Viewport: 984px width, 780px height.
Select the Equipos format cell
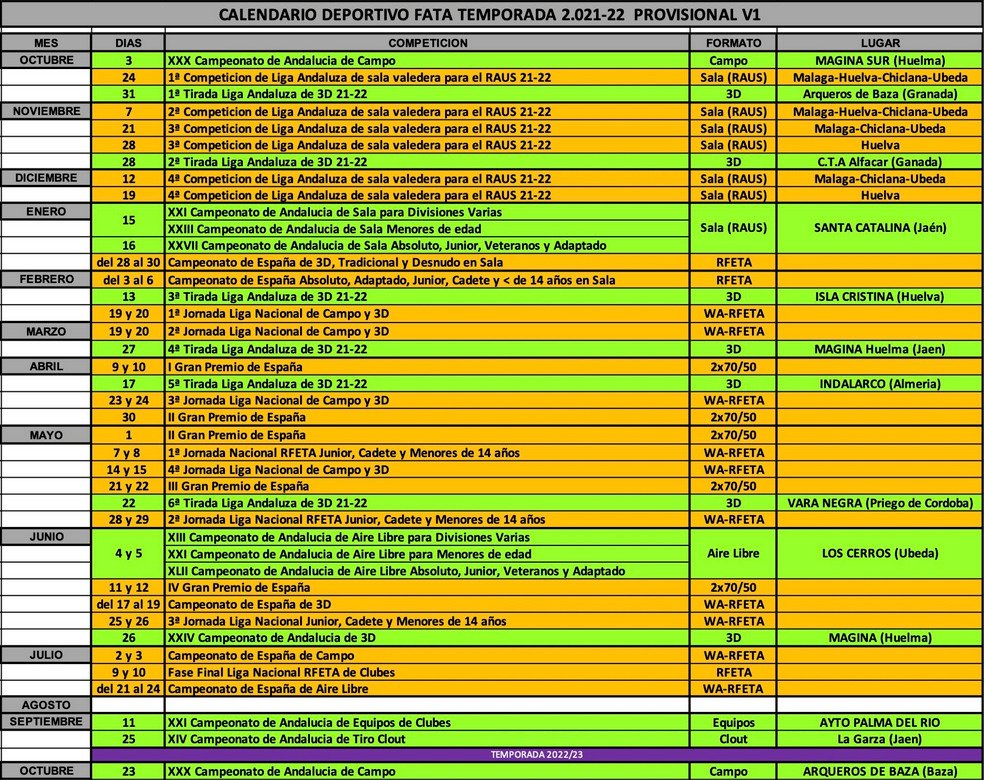tap(733, 722)
